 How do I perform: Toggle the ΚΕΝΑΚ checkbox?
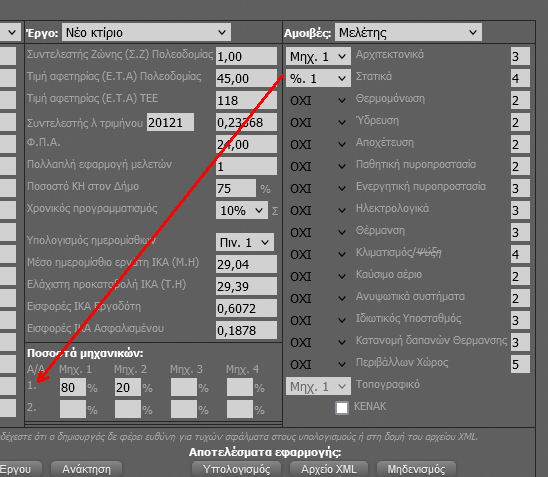342,407
